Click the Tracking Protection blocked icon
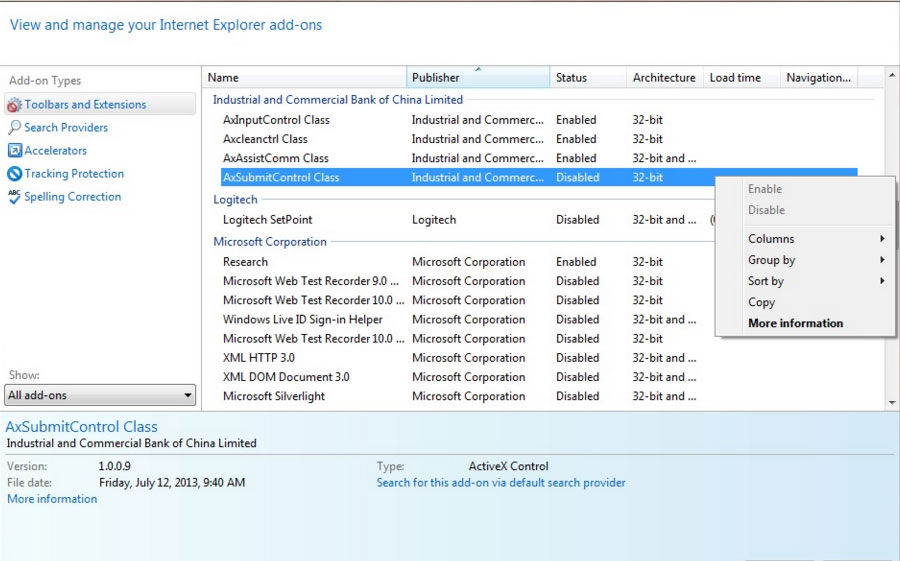This screenshot has height=561, width=900. point(14,173)
